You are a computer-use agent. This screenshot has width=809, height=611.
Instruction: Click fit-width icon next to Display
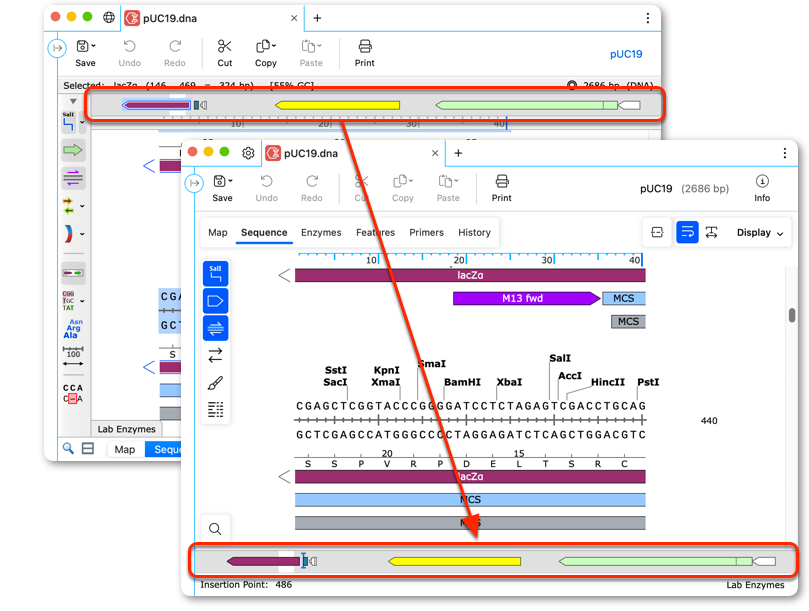[x=711, y=232]
